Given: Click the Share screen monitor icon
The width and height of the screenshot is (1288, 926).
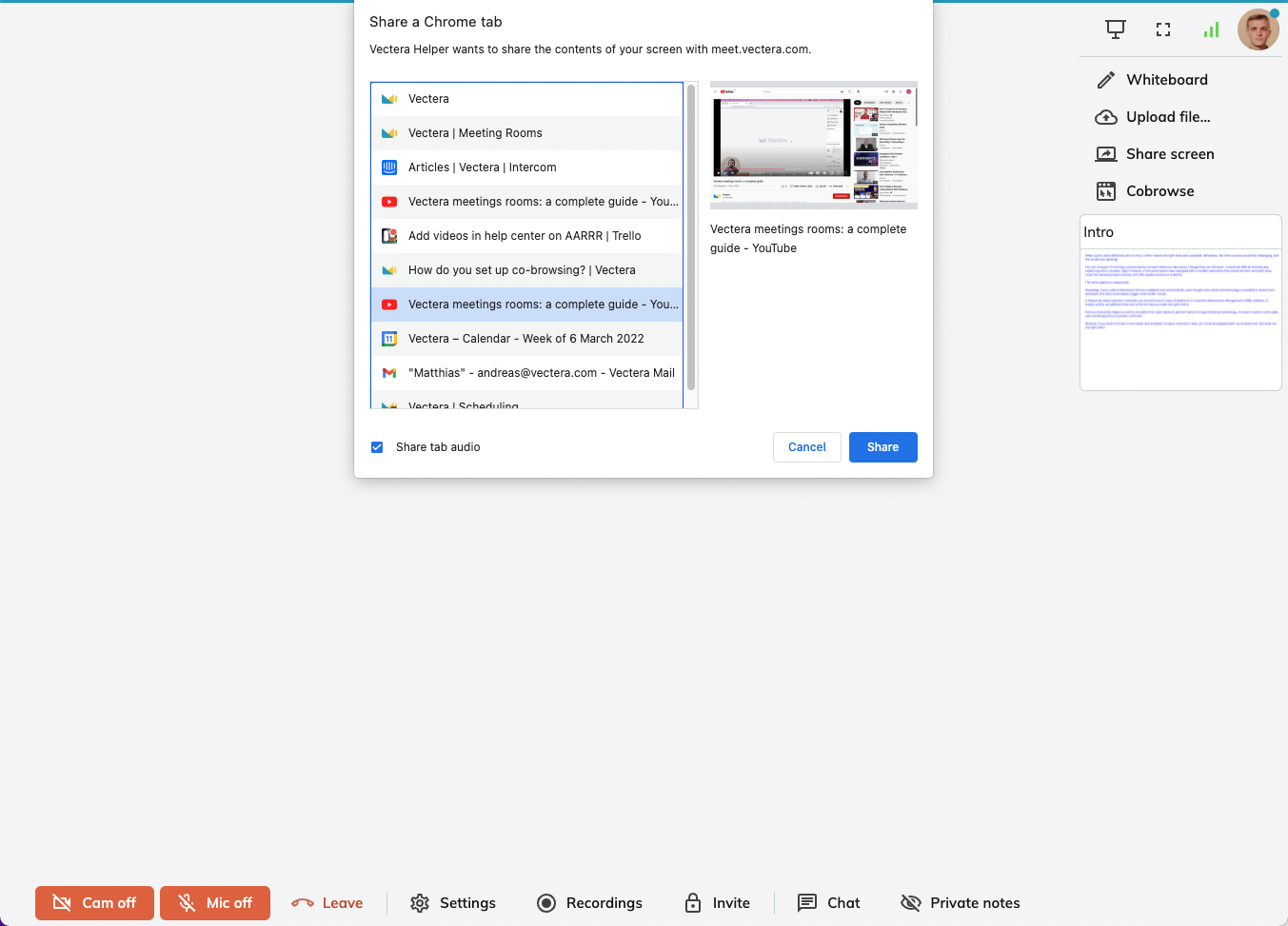Looking at the screenshot, I should tap(1106, 154).
